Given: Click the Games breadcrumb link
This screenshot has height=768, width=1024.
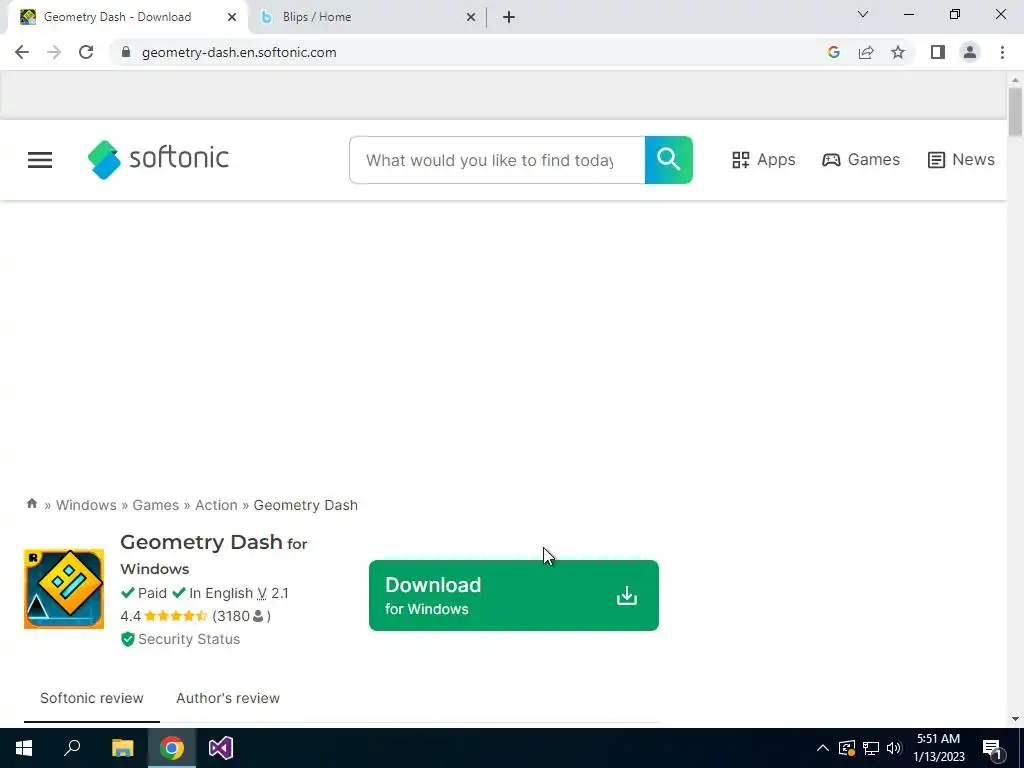Looking at the screenshot, I should pos(155,505).
